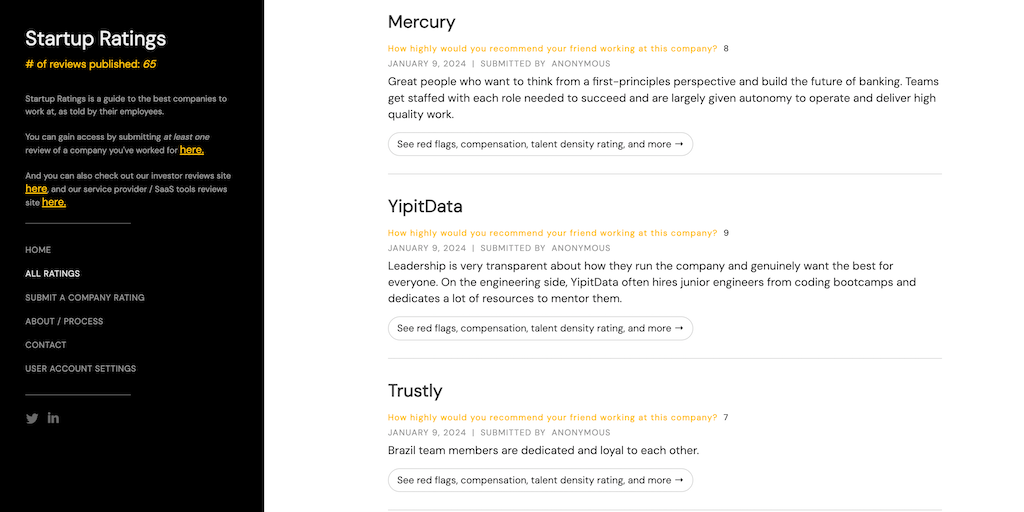Open User Account Settings
The image size is (1024, 512).
[81, 369]
